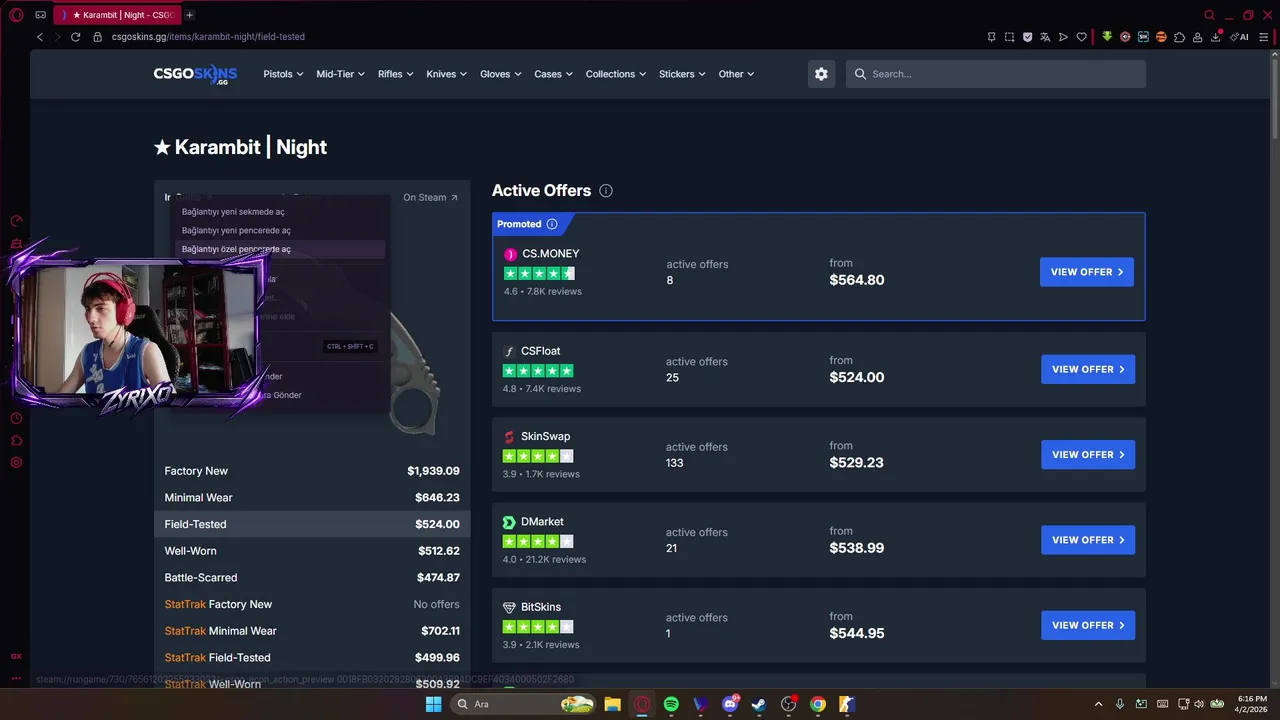1280x720 pixels.
Task: Click the site Search input field
Action: click(x=996, y=74)
